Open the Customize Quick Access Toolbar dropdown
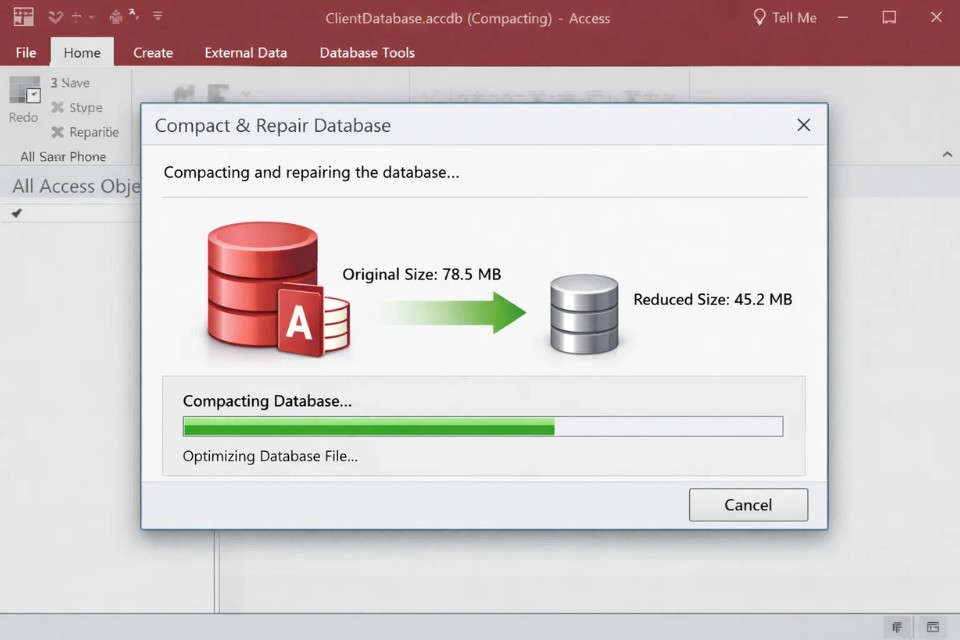This screenshot has width=960, height=640. pos(158,17)
